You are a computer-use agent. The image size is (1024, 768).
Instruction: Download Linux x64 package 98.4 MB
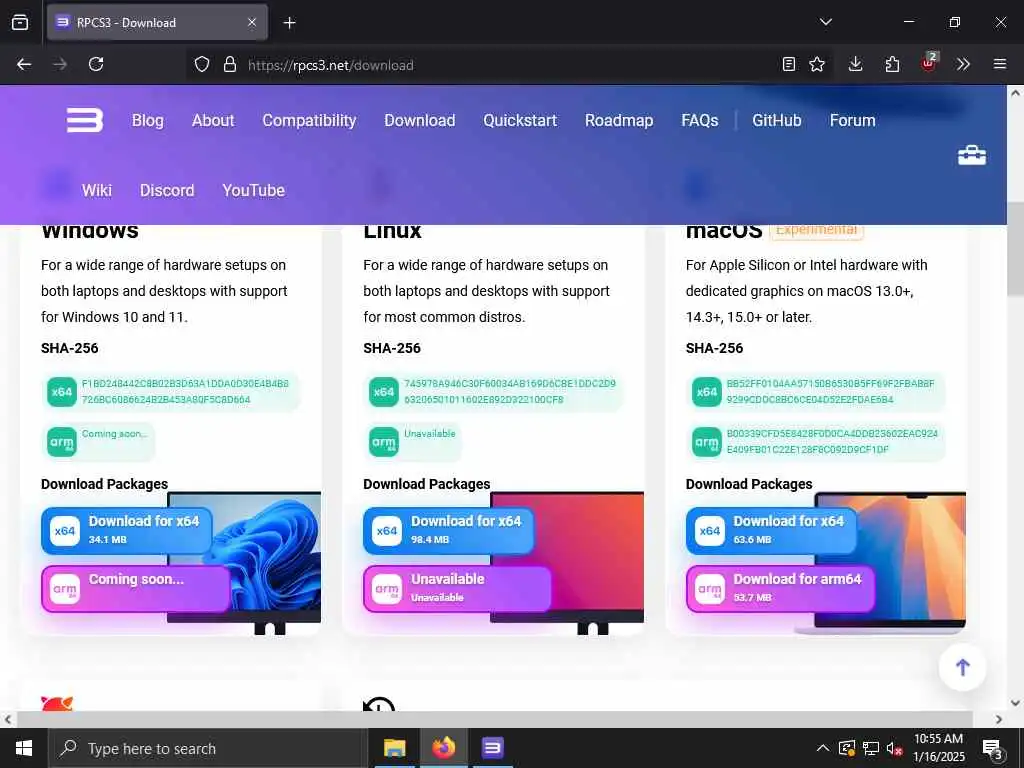click(x=449, y=531)
